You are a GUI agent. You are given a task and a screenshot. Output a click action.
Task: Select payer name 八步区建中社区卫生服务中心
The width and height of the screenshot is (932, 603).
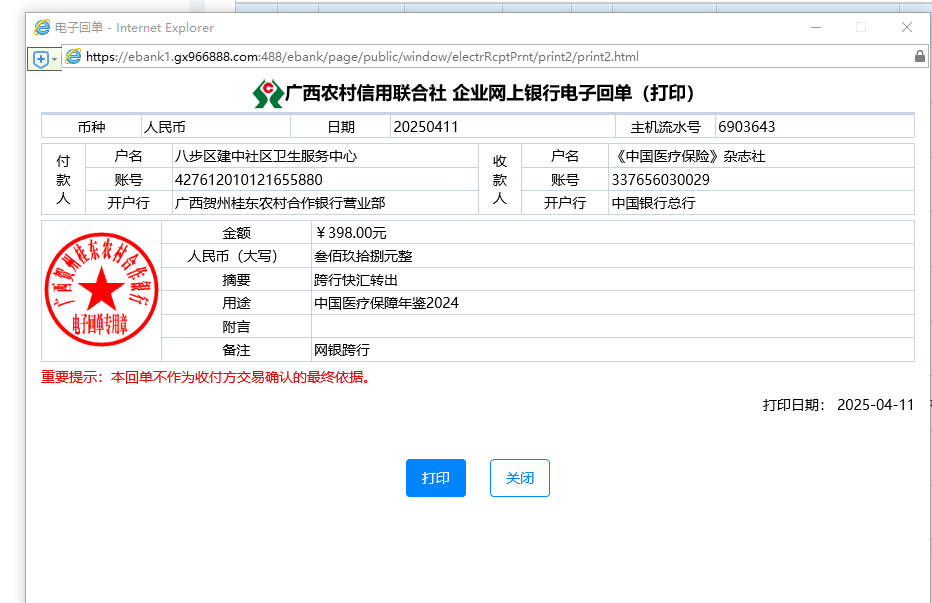266,156
